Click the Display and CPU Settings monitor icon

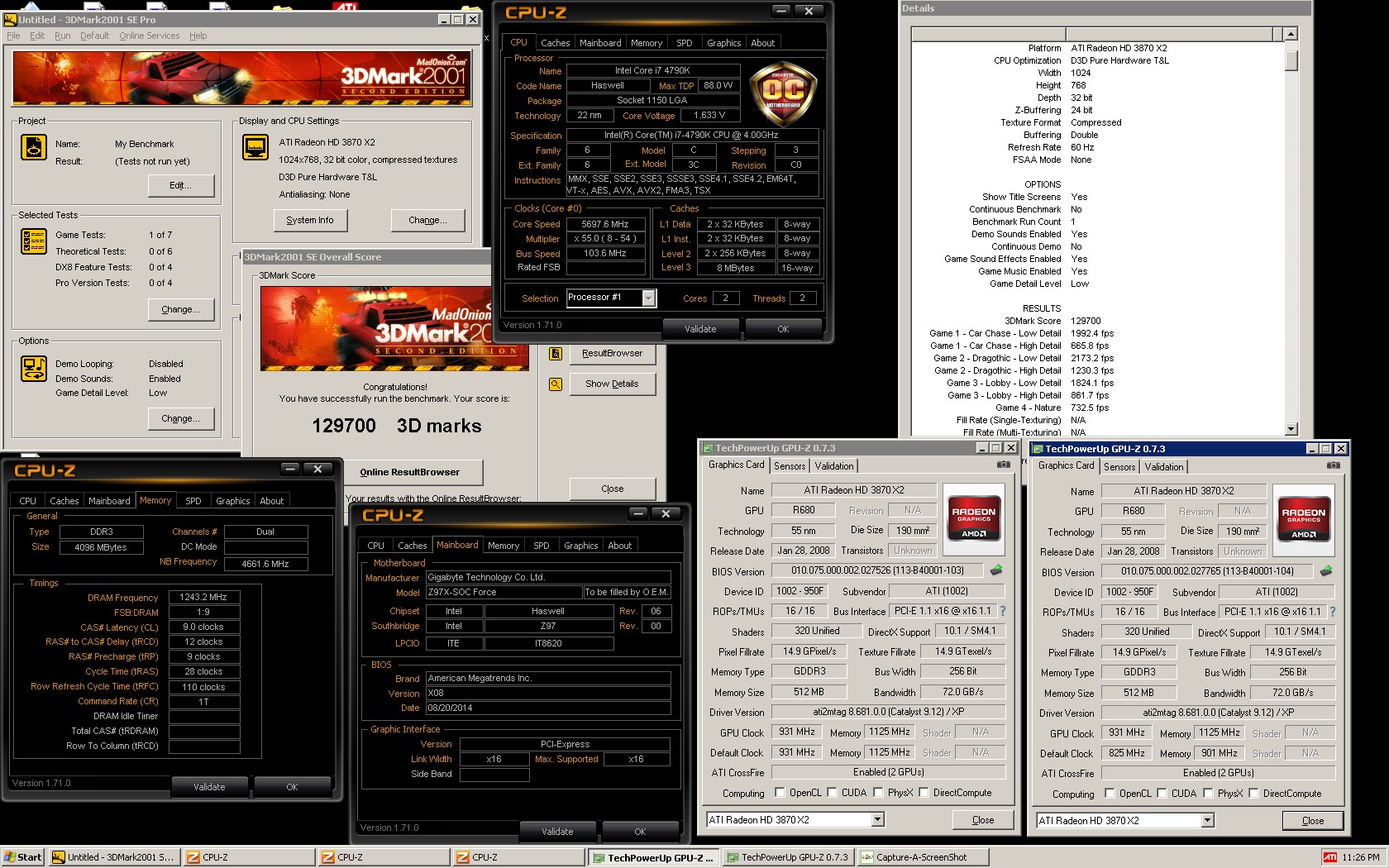255,148
